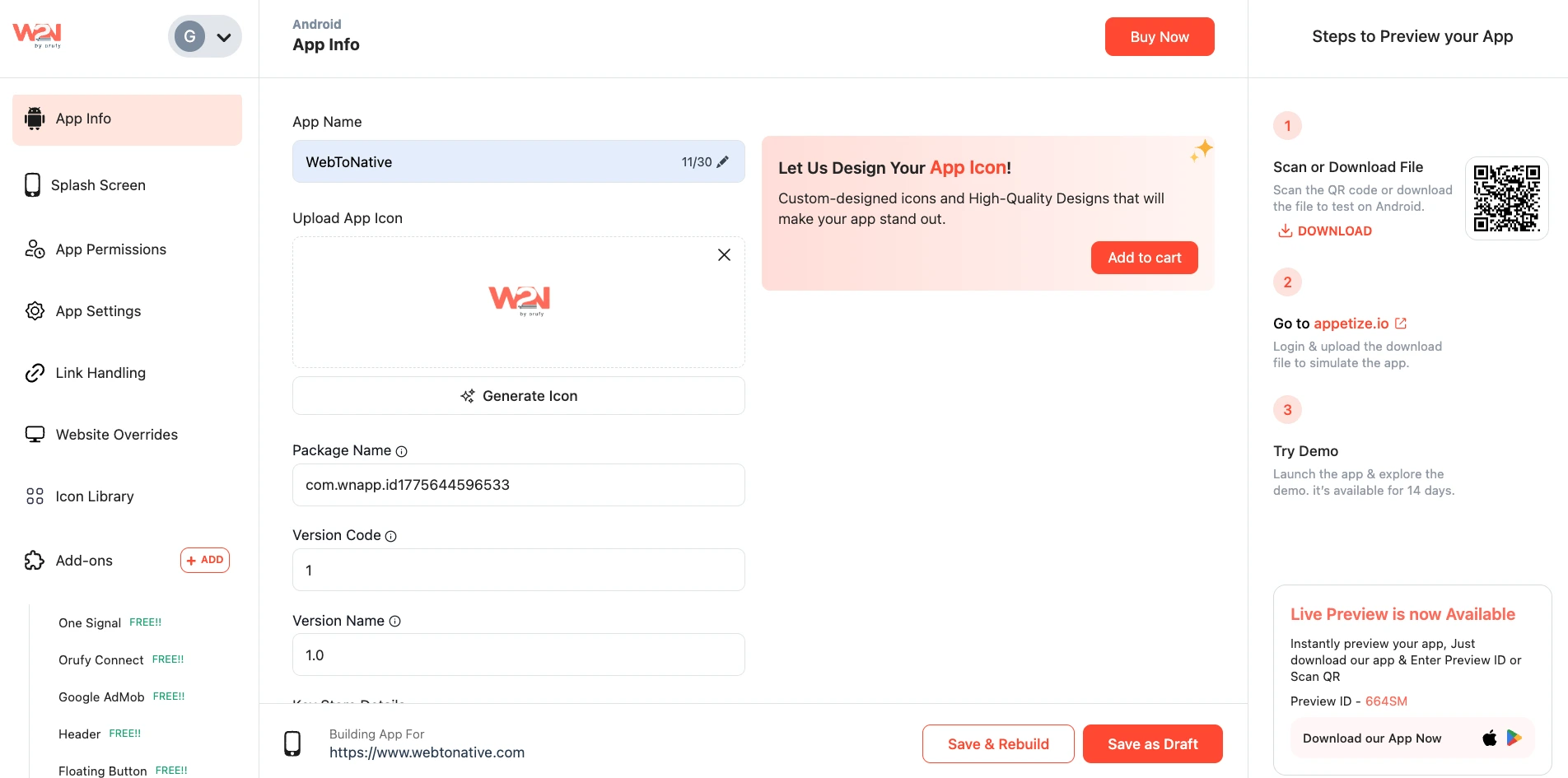
Task: Expand the account dropdown chevron
Action: point(223,37)
